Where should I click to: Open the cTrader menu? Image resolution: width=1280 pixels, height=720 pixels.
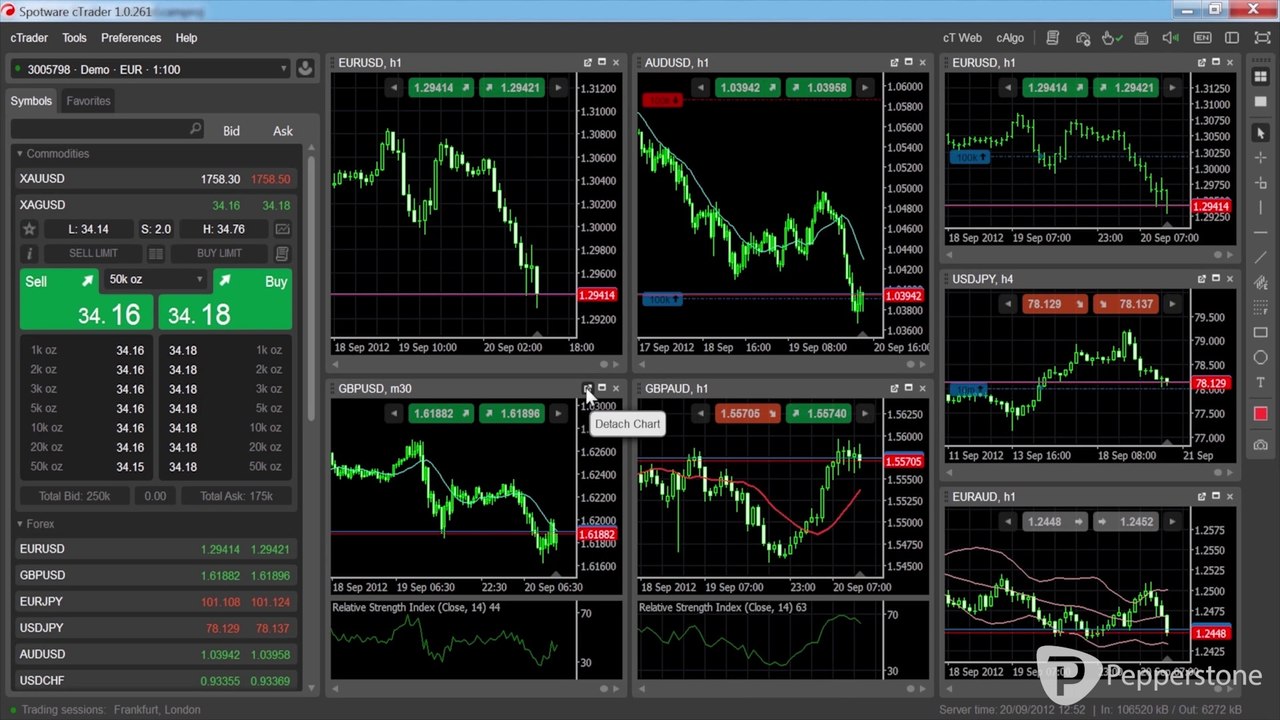(29, 38)
